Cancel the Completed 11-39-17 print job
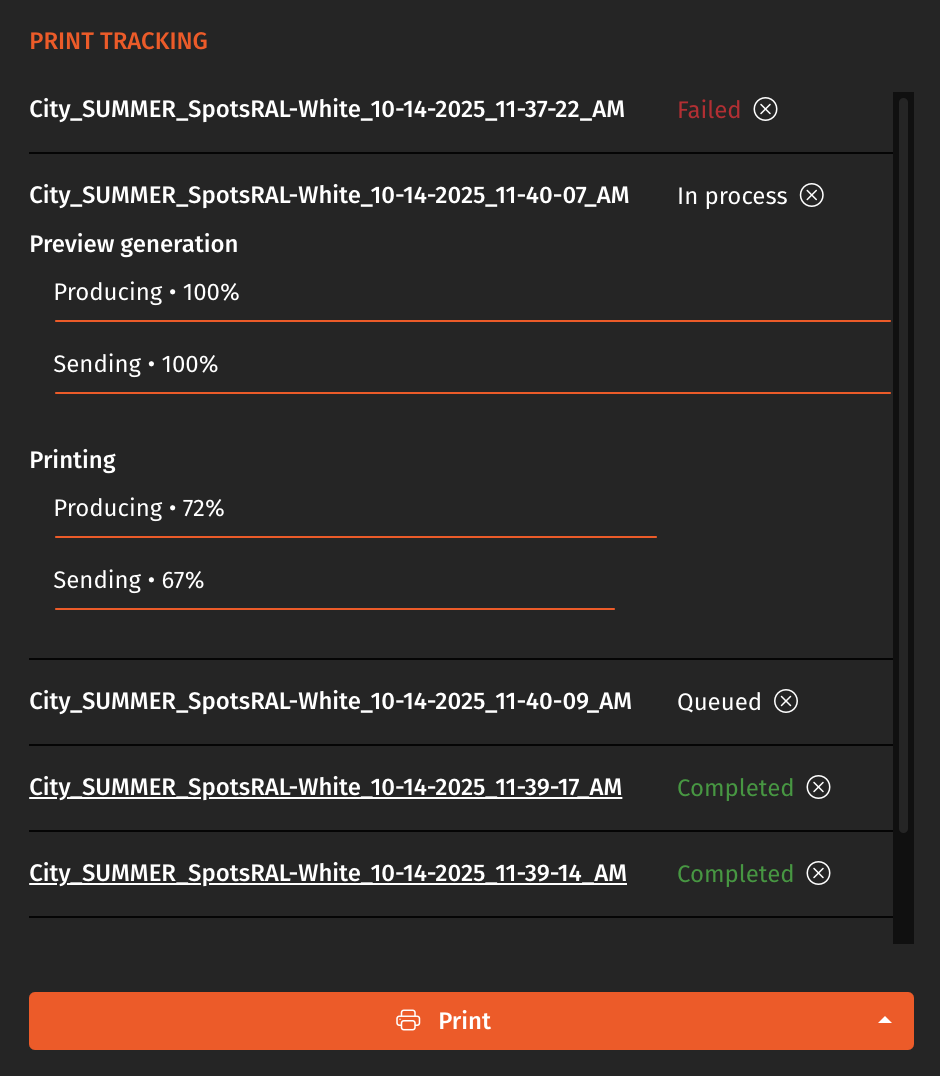 click(x=818, y=787)
